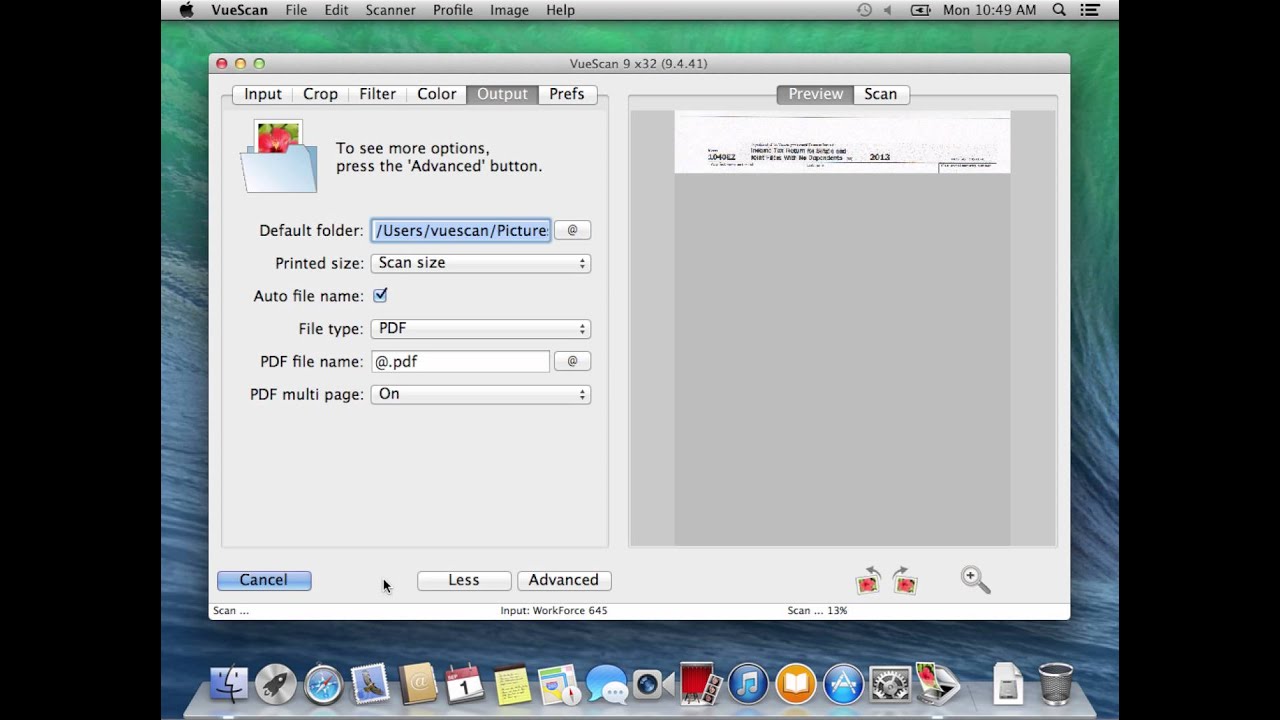Open the Profile menu
Image resolution: width=1280 pixels, height=720 pixels.
[453, 10]
